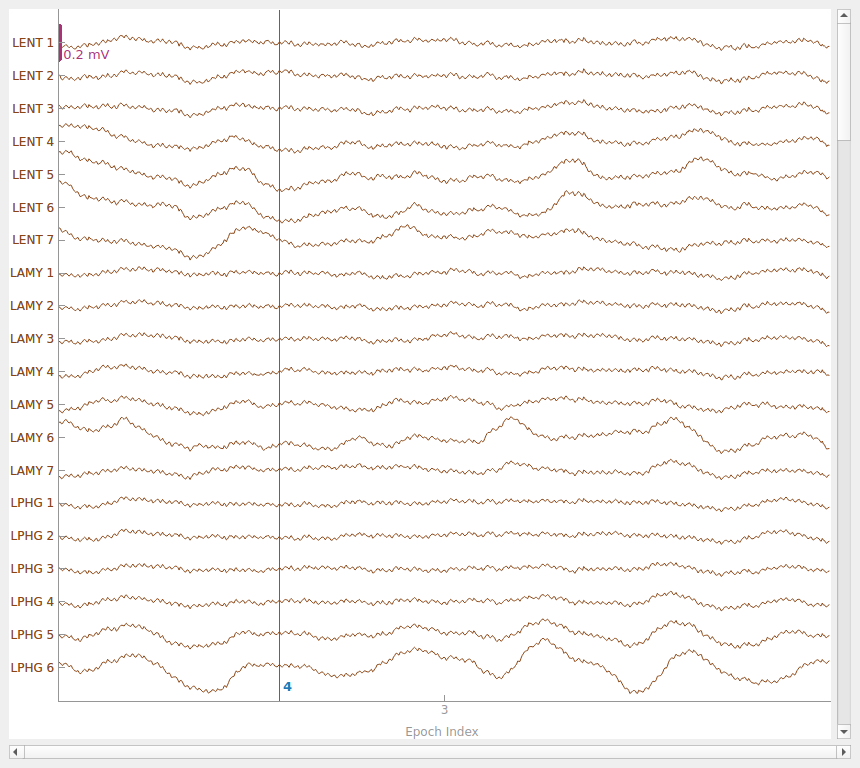
Task: Click the horizontal scrollbar left arrow
Action: click(x=16, y=752)
